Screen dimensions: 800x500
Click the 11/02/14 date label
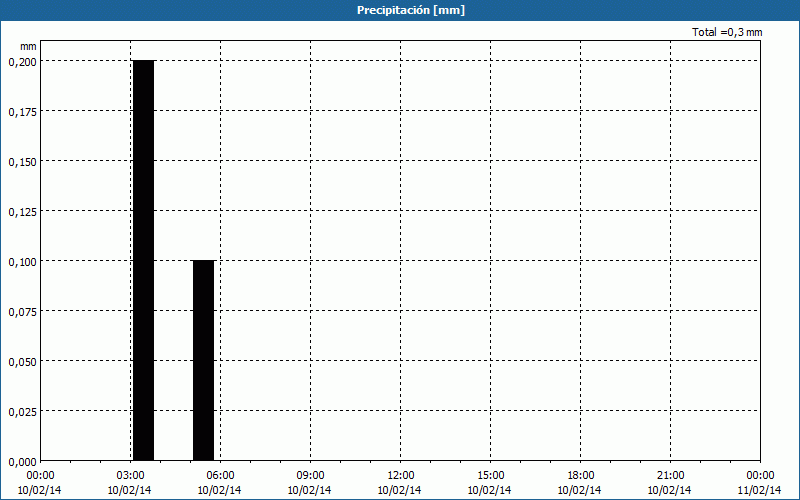(x=760, y=490)
